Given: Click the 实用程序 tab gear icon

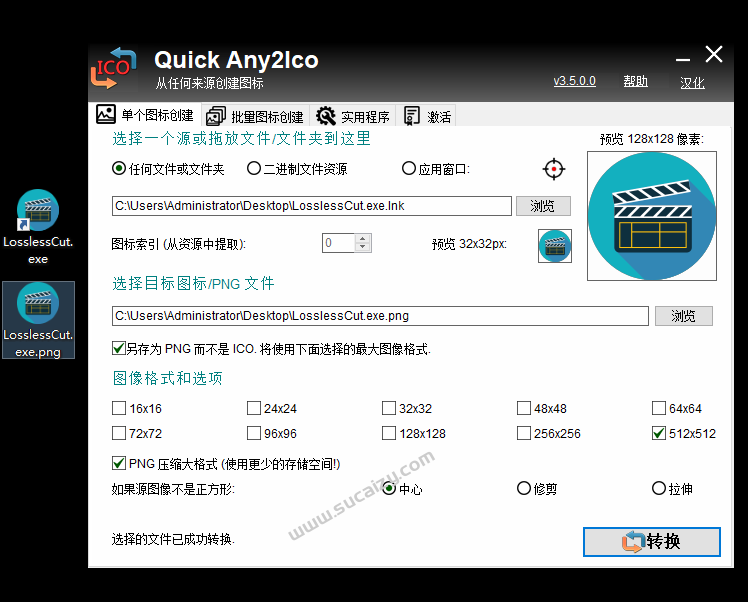Looking at the screenshot, I should click(x=326, y=116).
